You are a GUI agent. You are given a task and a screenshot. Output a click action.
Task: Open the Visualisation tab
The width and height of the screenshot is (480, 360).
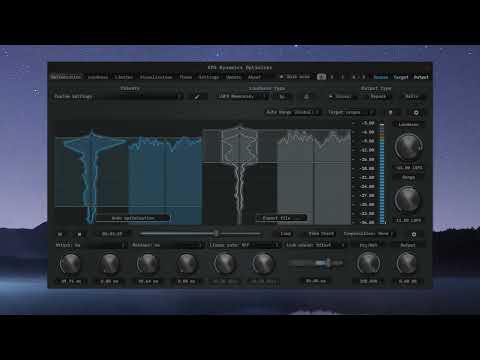(156, 77)
